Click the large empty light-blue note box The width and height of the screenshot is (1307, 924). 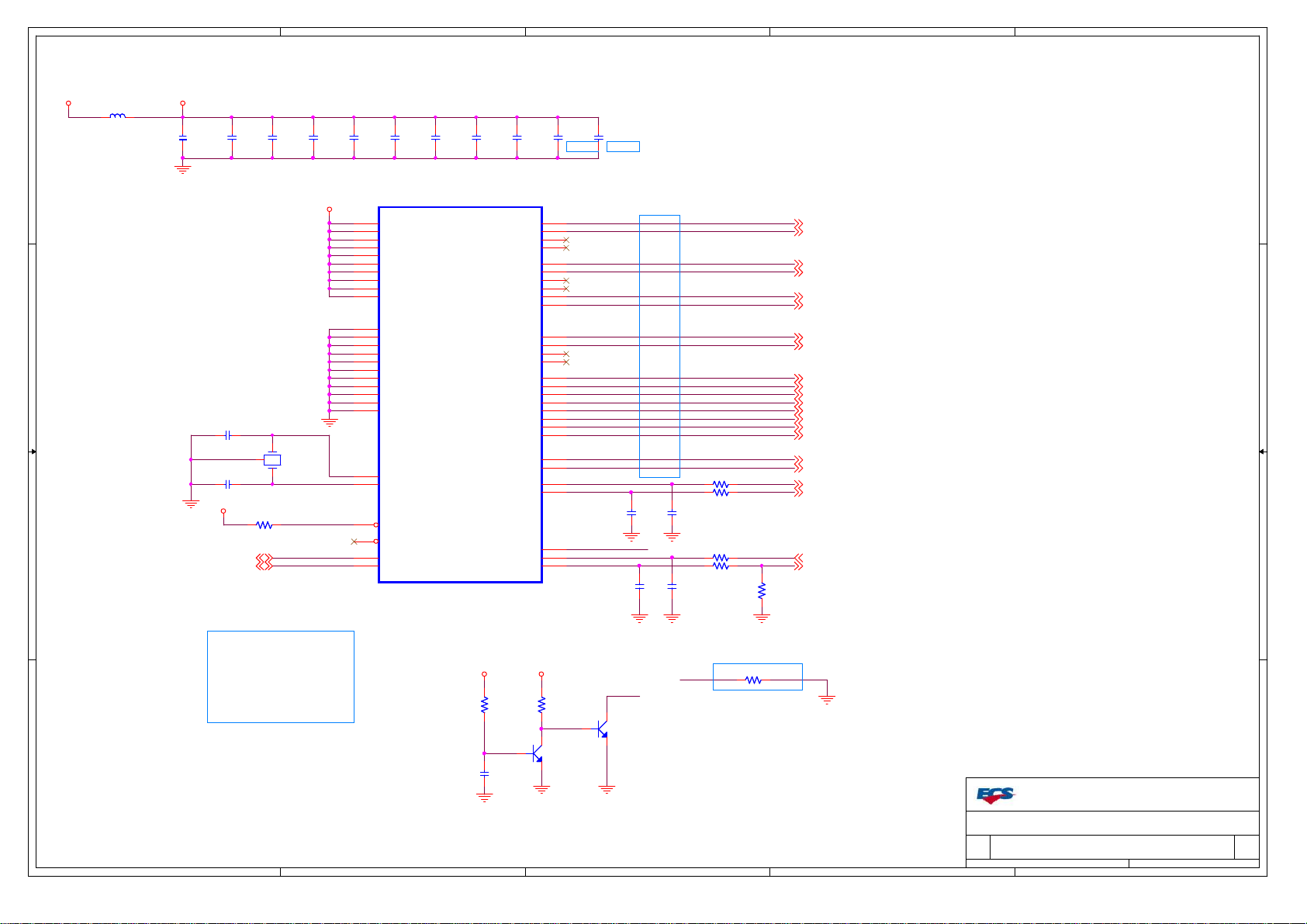point(281,677)
